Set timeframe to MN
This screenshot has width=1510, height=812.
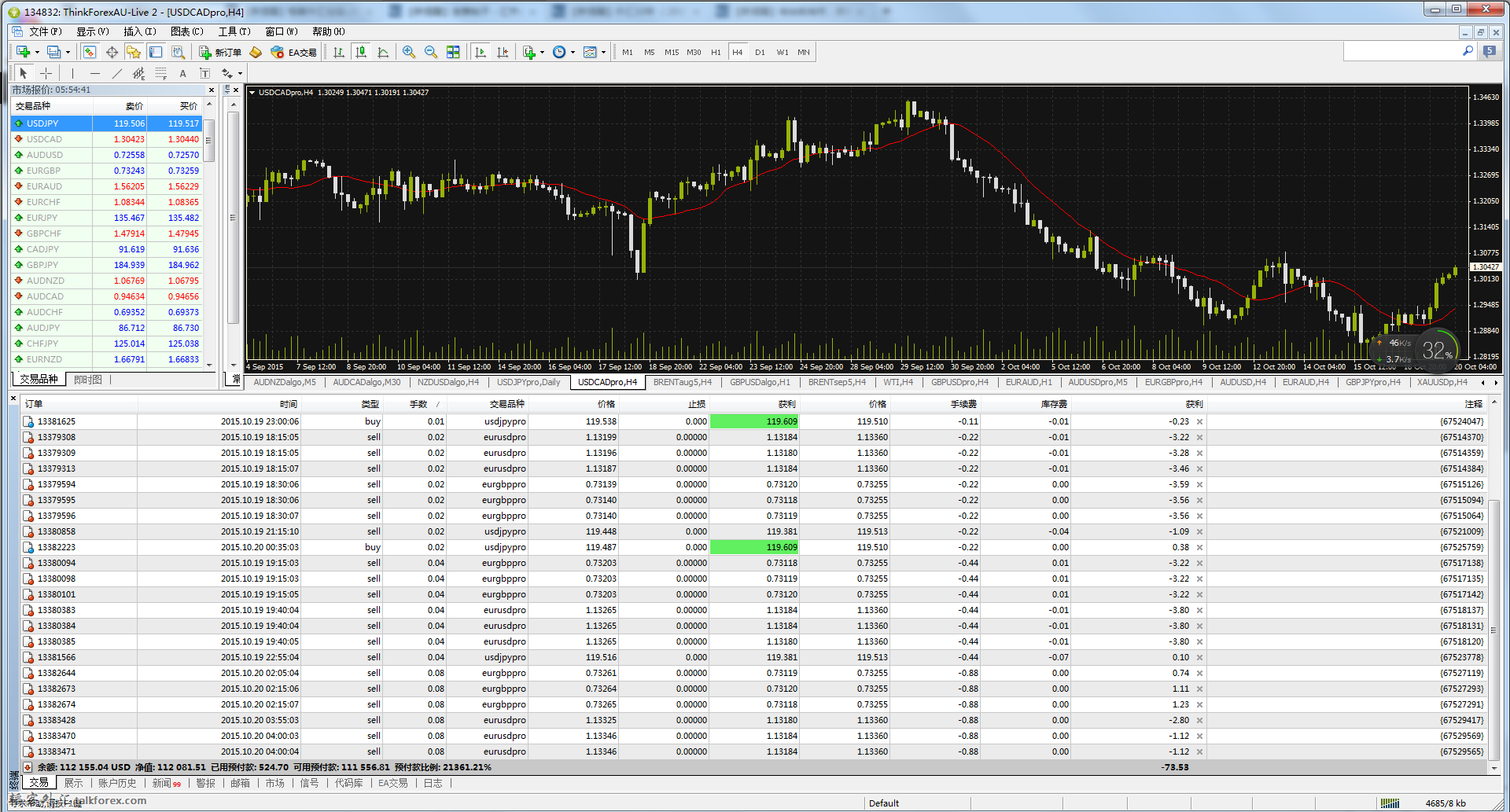click(x=804, y=52)
